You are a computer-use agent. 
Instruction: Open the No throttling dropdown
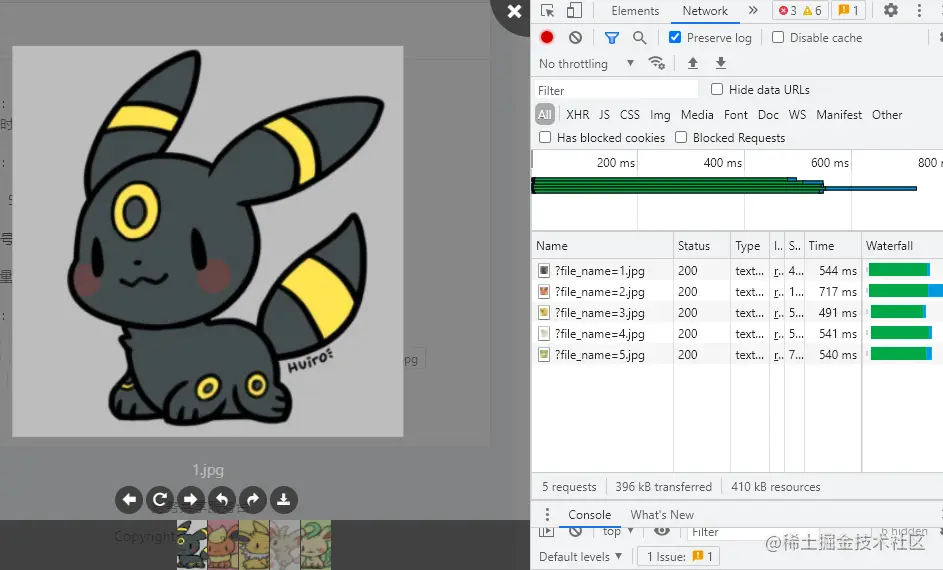click(586, 64)
